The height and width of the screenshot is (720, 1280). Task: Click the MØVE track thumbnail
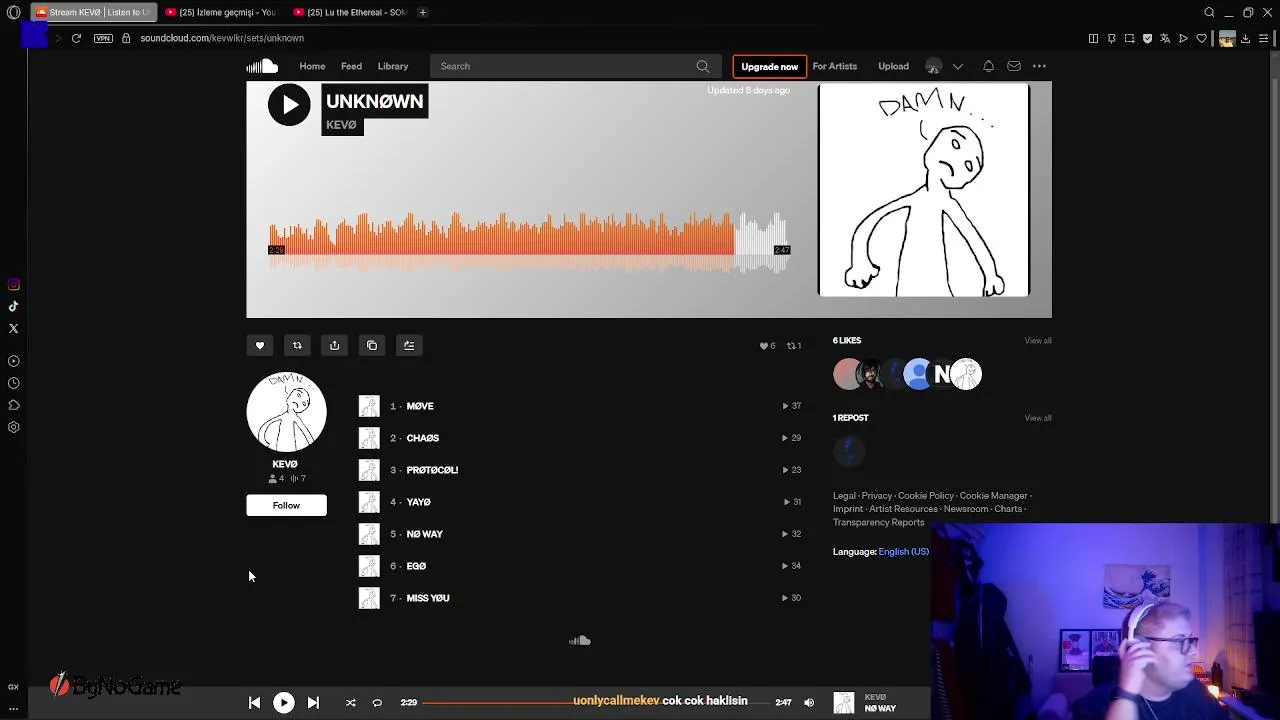(369, 406)
